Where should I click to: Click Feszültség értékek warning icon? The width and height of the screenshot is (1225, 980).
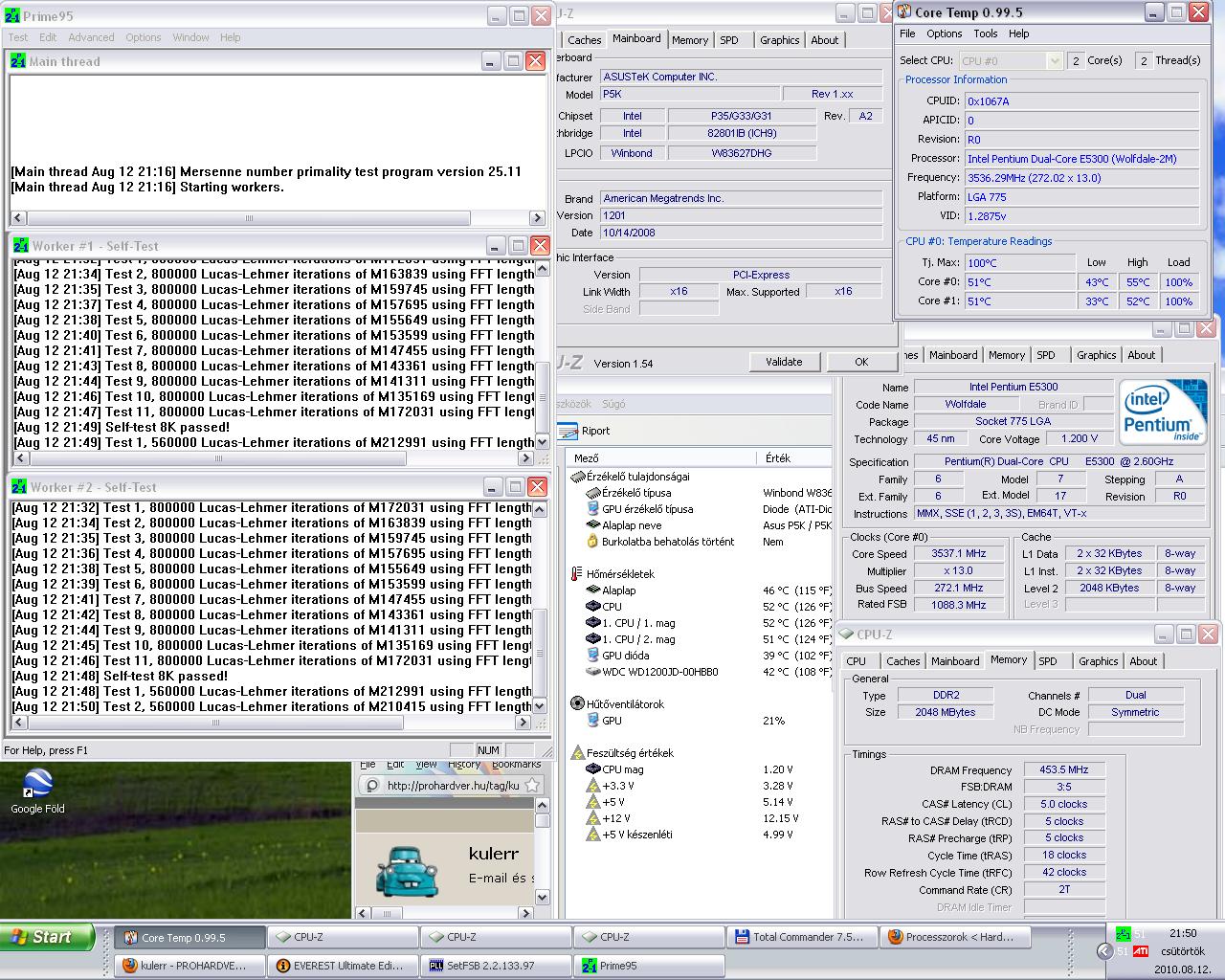point(577,753)
